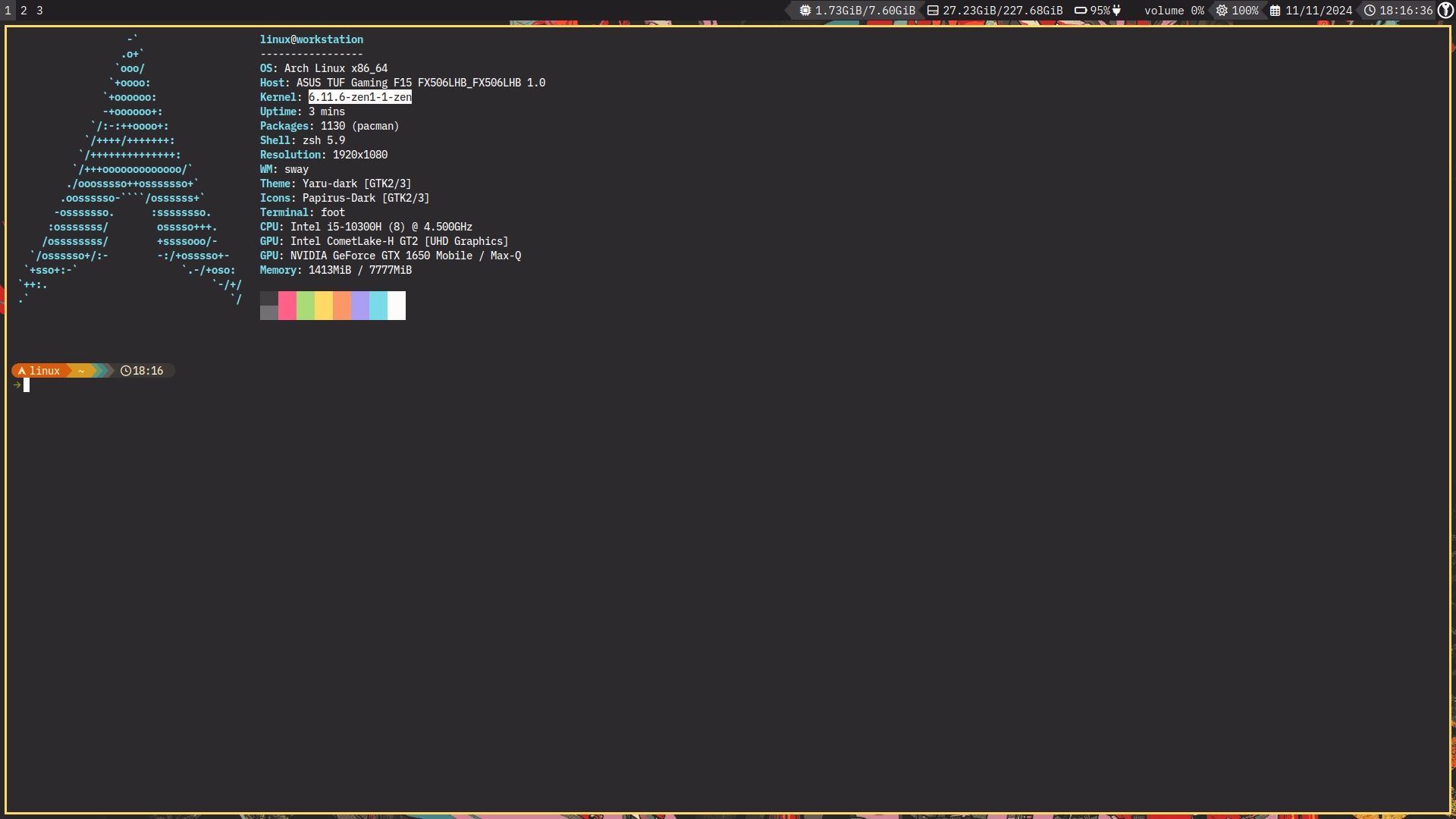This screenshot has width=1456, height=819.
Task: Click the cyan color block in palette
Action: (x=378, y=306)
